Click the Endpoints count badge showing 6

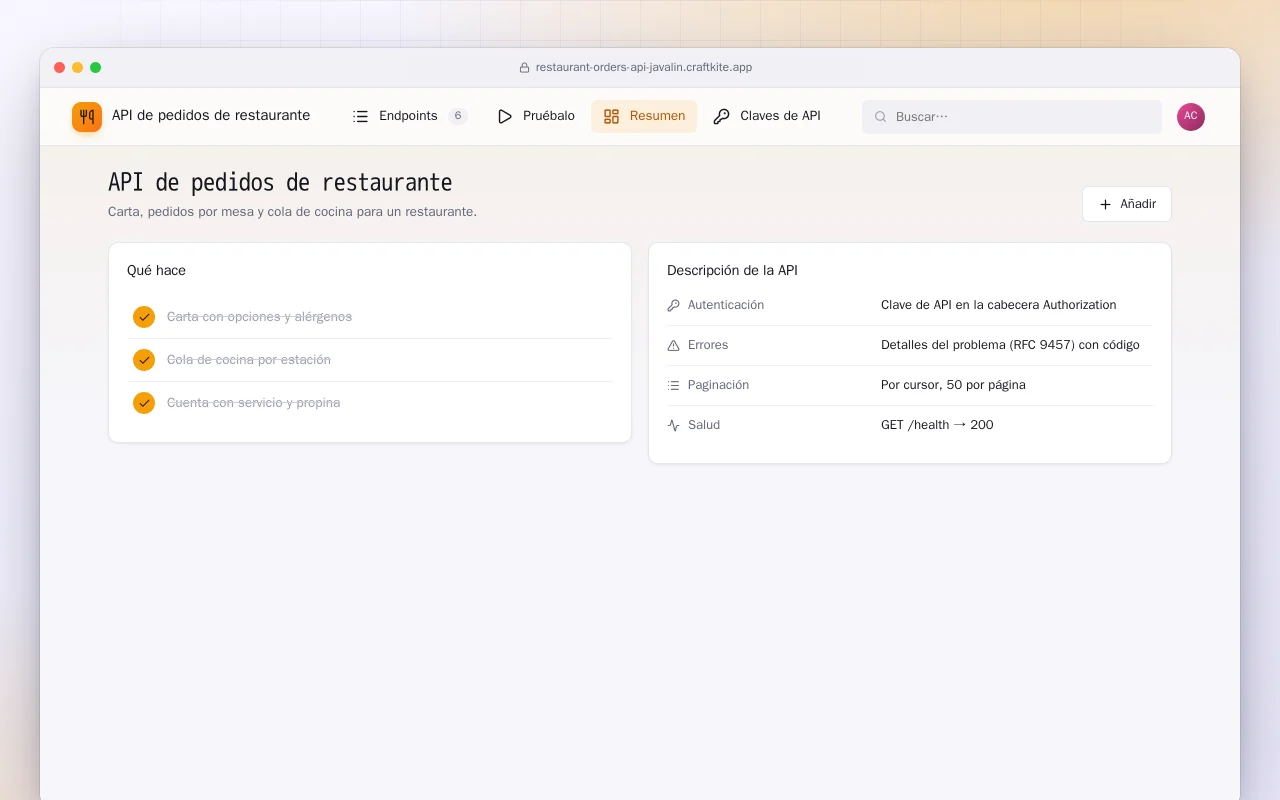coord(458,116)
